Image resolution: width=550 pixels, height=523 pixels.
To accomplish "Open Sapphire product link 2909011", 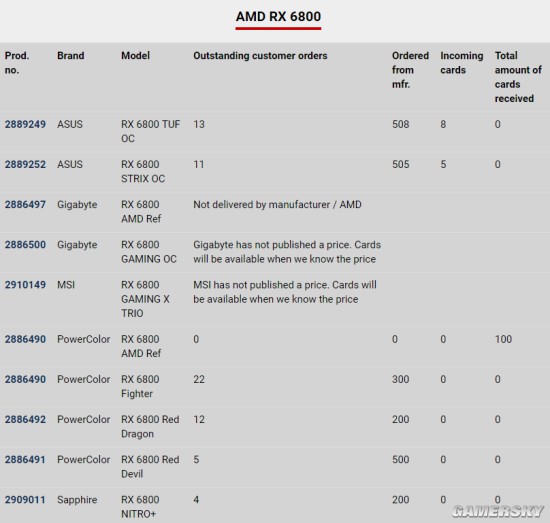I will (x=25, y=499).
